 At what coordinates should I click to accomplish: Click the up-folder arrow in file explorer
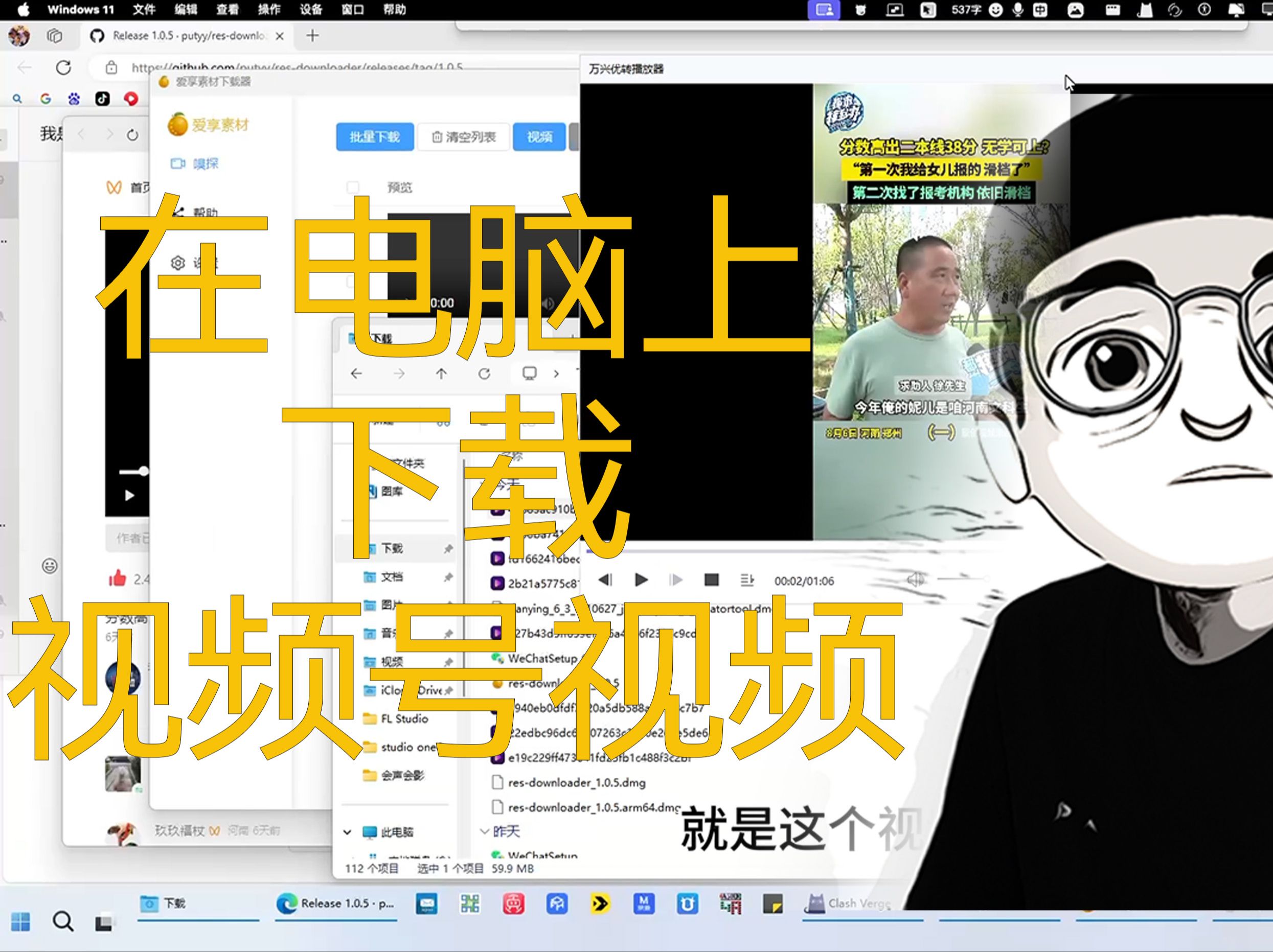441,374
